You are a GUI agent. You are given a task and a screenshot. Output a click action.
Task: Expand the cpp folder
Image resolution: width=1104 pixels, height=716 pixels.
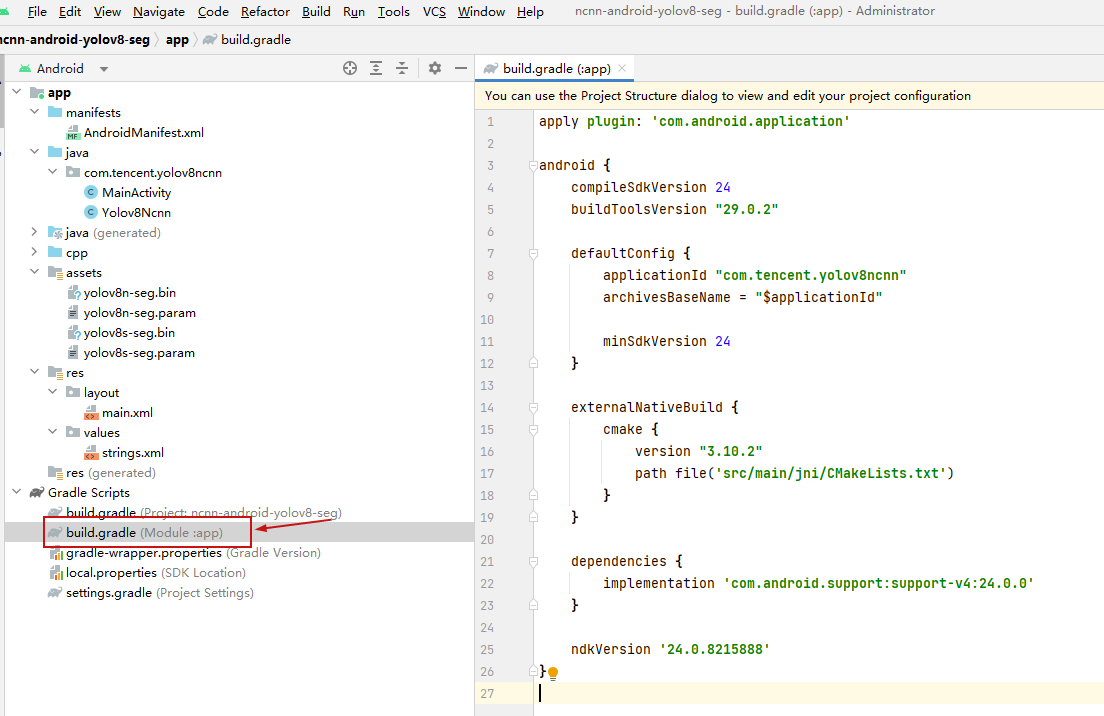tap(34, 252)
